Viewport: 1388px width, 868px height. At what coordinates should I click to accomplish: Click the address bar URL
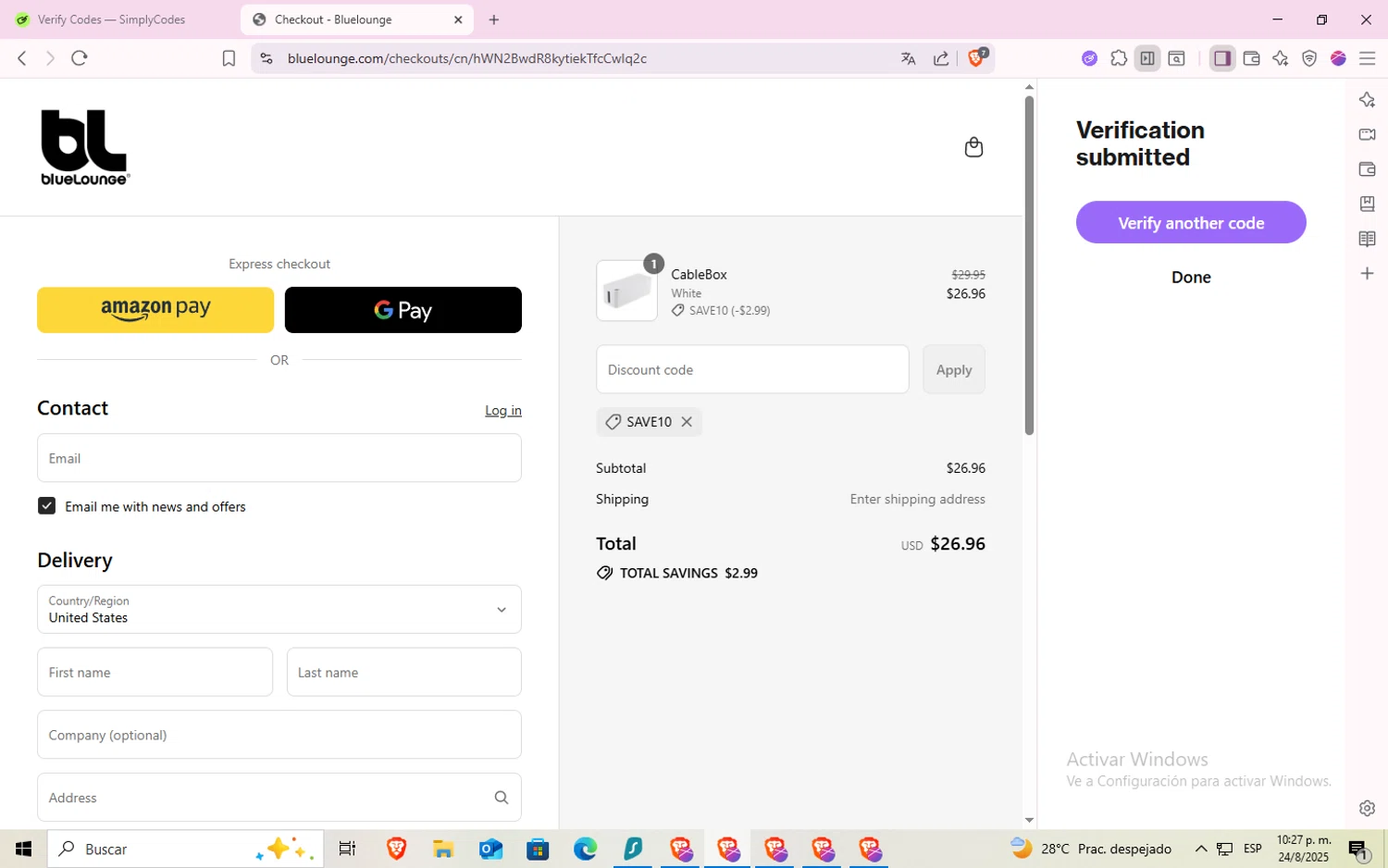tap(467, 58)
